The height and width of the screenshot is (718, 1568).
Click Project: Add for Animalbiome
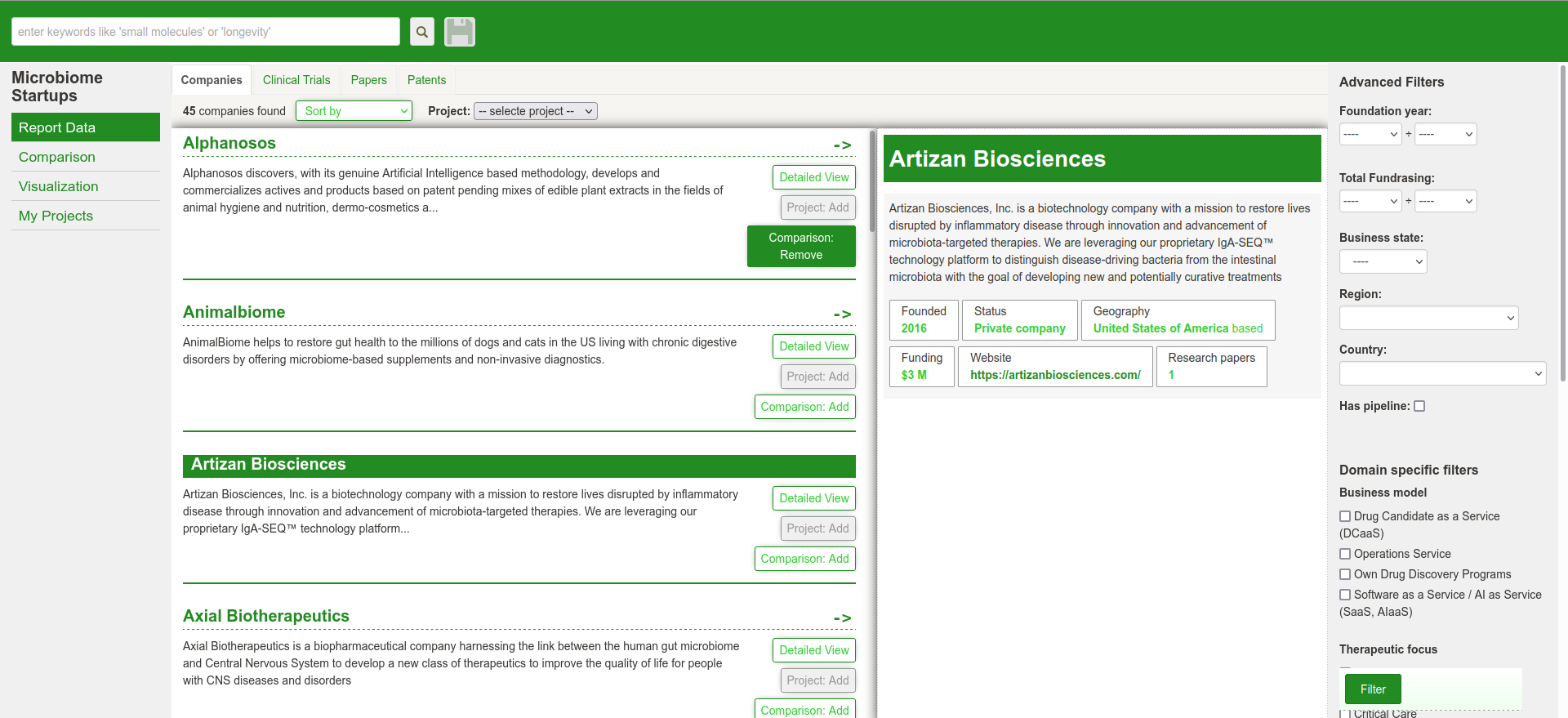point(817,377)
